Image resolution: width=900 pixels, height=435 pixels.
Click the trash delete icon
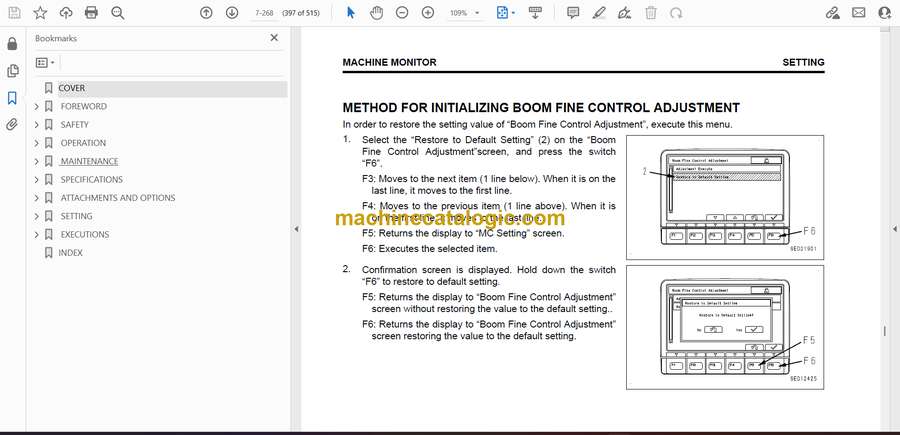pos(650,13)
